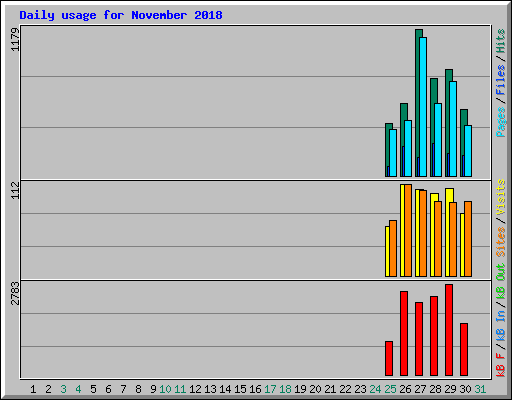This screenshot has height=400, width=512.
Task: Click weekend day 3 on the x-axis
Action: 63,389
